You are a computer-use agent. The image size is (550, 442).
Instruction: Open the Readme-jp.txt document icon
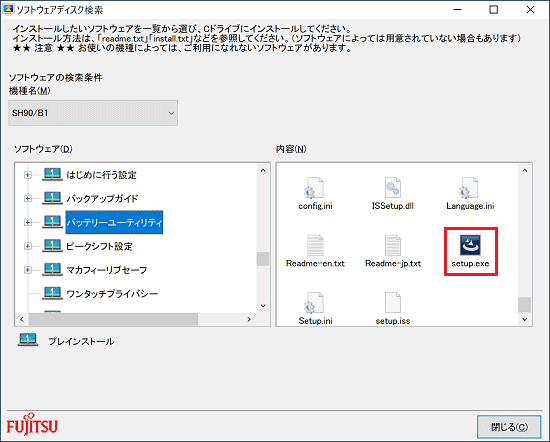point(393,245)
